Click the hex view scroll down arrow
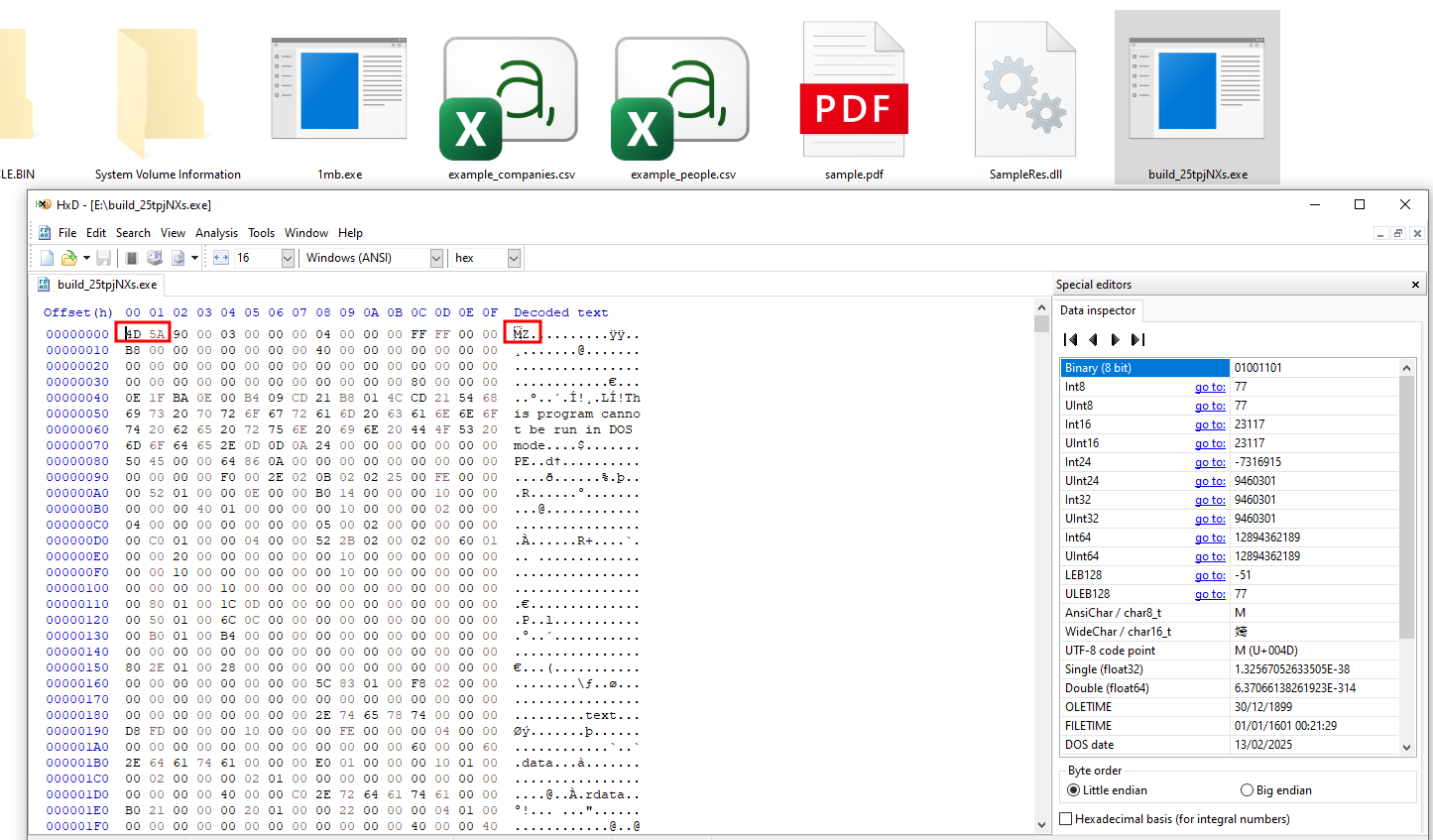Screen dimensions: 1433x840 [x=1041, y=824]
